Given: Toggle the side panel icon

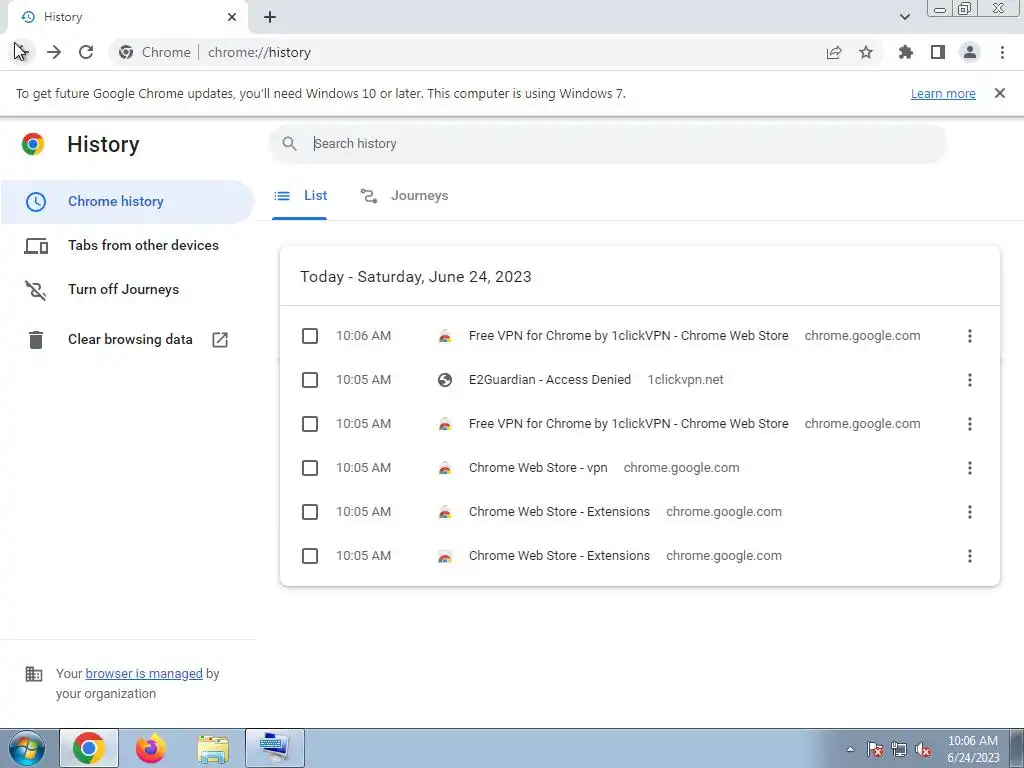Looking at the screenshot, I should coord(938,52).
